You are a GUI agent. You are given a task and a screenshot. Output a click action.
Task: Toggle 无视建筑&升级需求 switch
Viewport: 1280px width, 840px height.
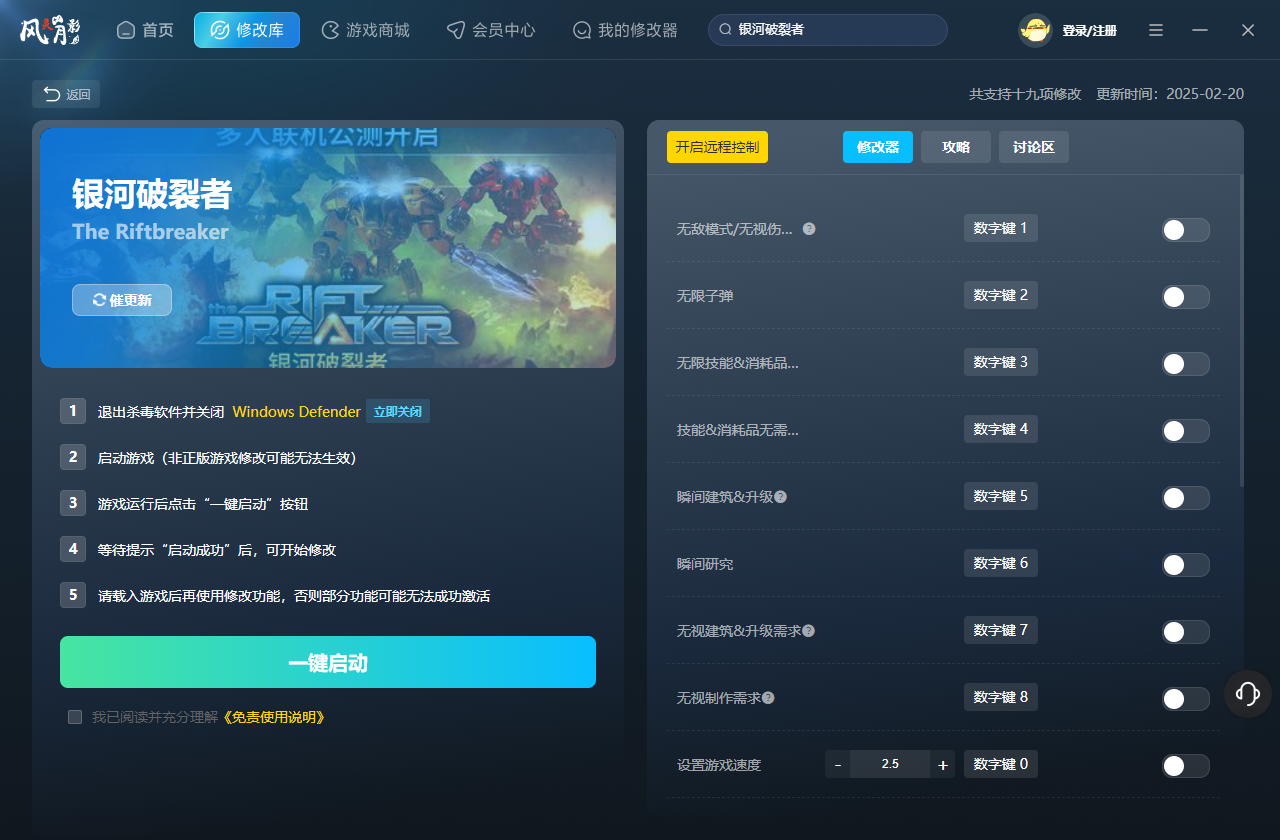(1185, 632)
